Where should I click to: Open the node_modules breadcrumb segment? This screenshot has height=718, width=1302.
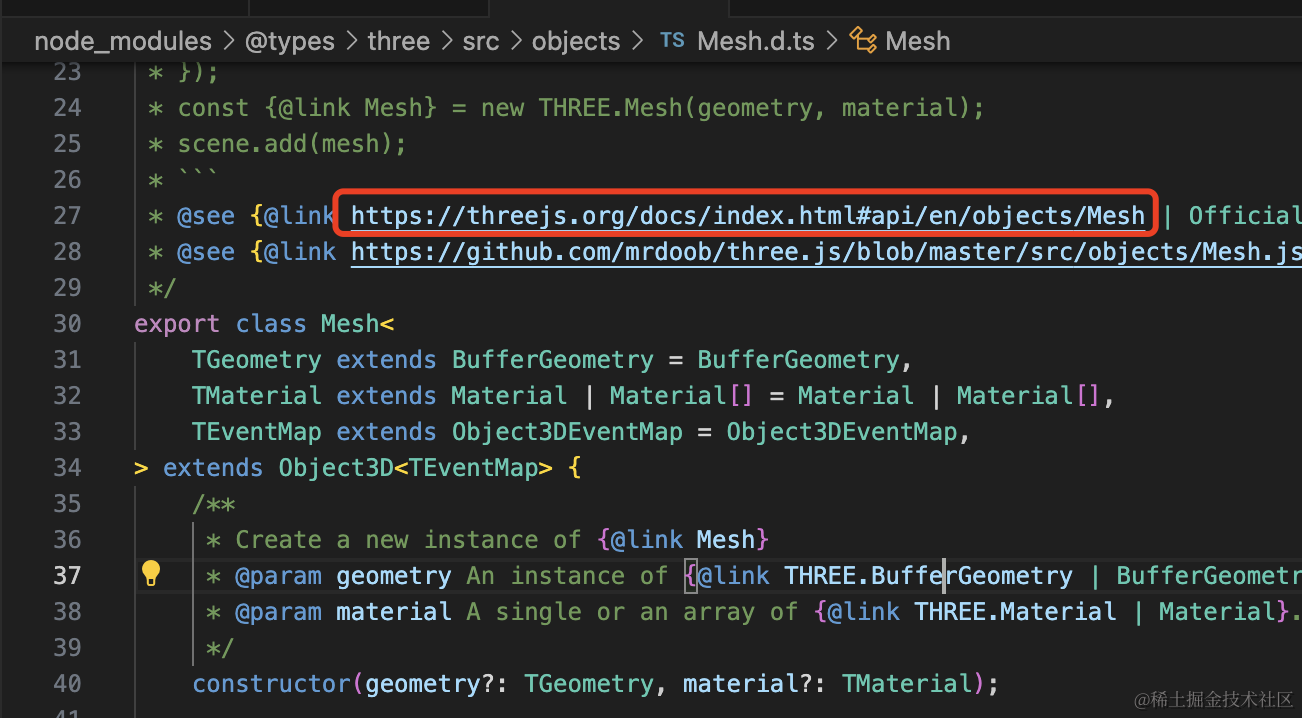click(123, 41)
